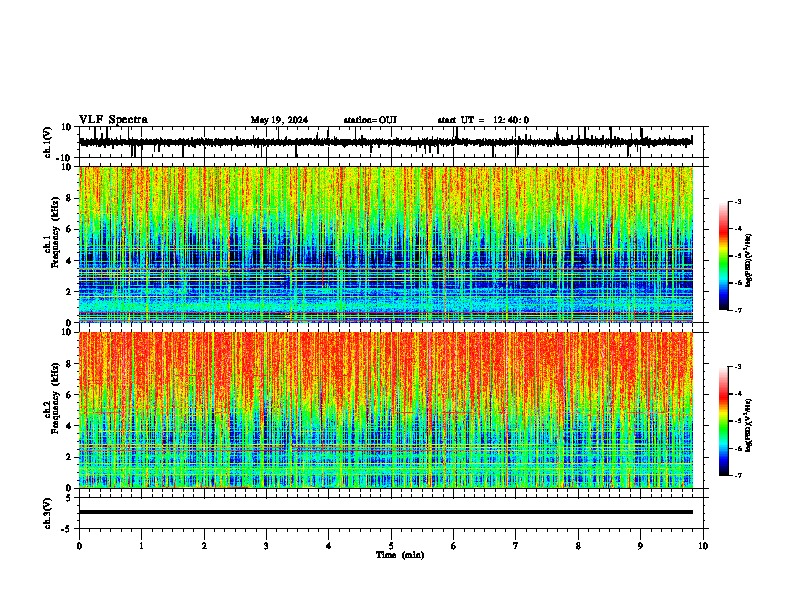
Task: Click the time axis tick label '3'
Action: pos(266,546)
